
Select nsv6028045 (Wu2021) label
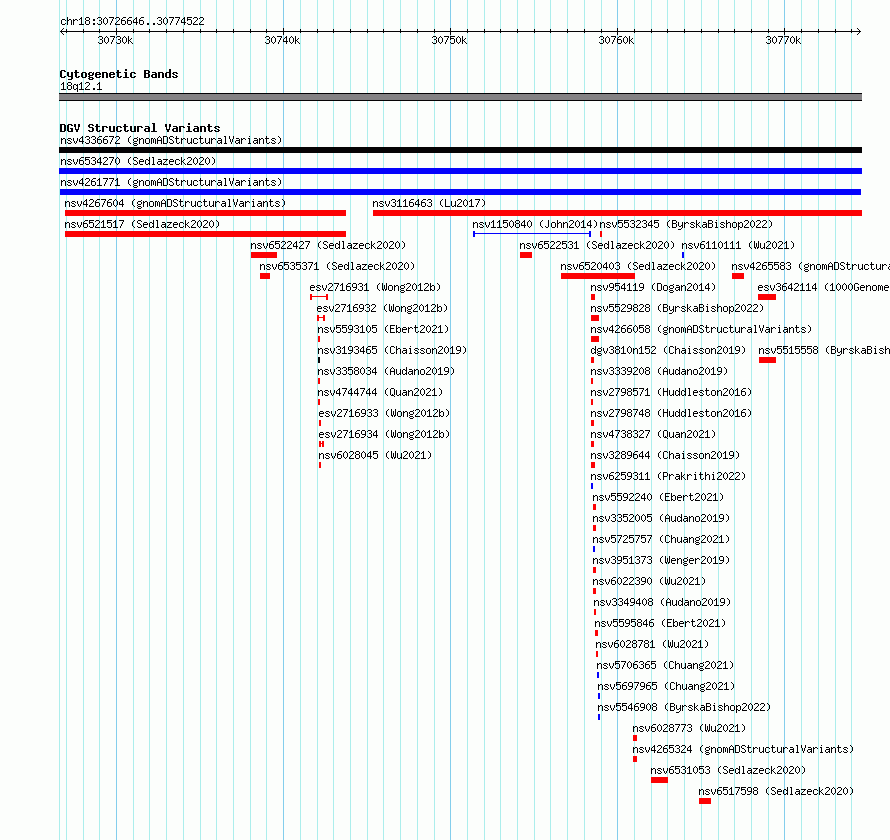pyautogui.click(x=375, y=455)
